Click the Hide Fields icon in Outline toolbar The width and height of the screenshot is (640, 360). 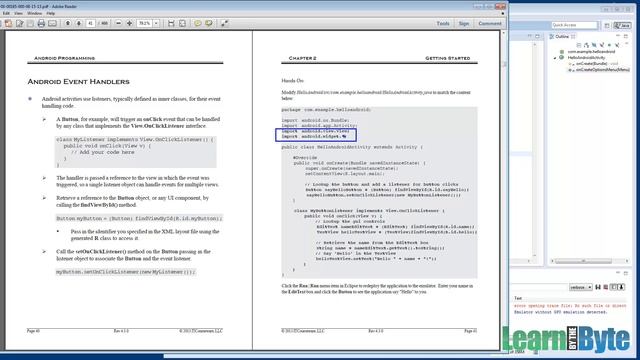594,45
